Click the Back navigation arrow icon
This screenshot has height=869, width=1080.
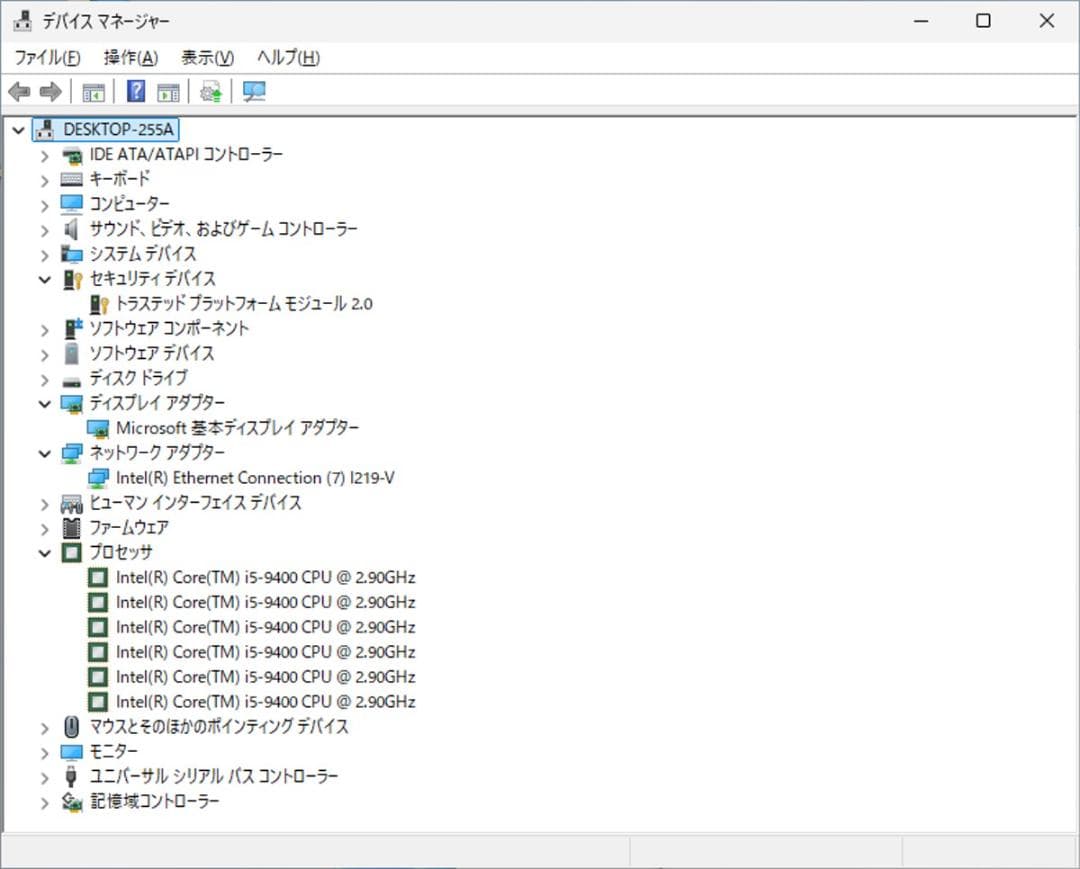pyautogui.click(x=18, y=91)
